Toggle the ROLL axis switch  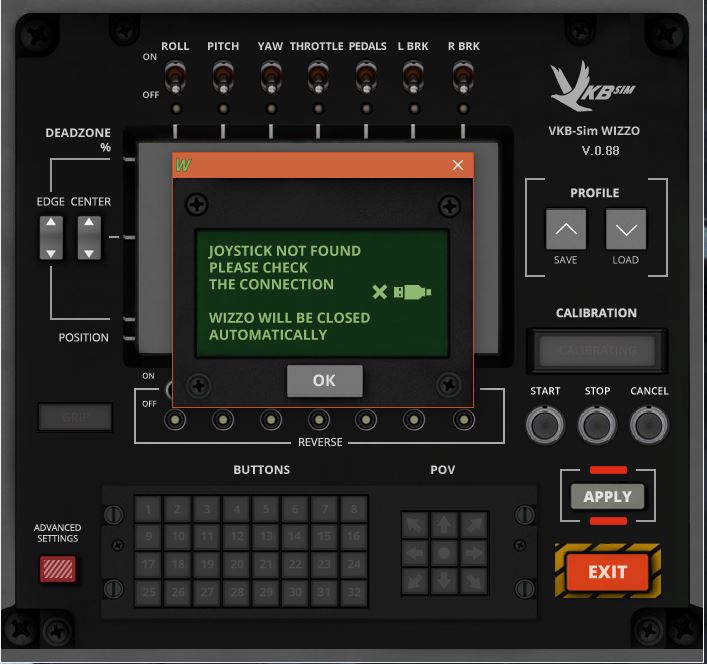[175, 78]
